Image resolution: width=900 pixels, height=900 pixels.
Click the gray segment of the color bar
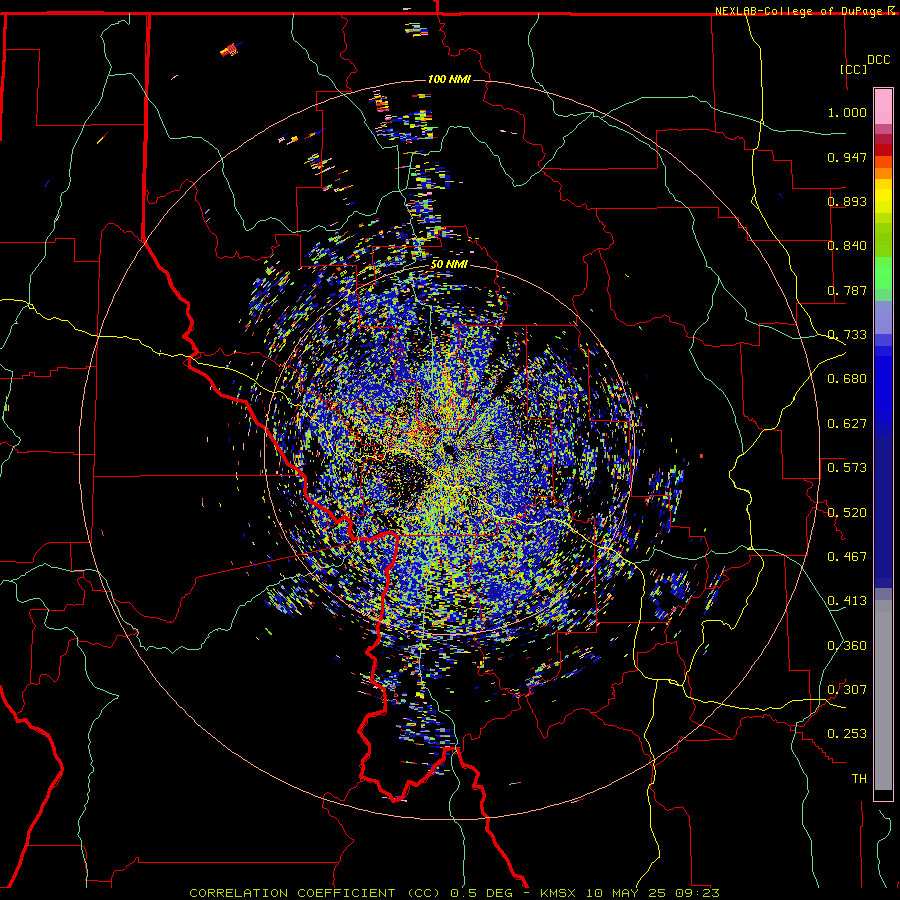[883, 695]
